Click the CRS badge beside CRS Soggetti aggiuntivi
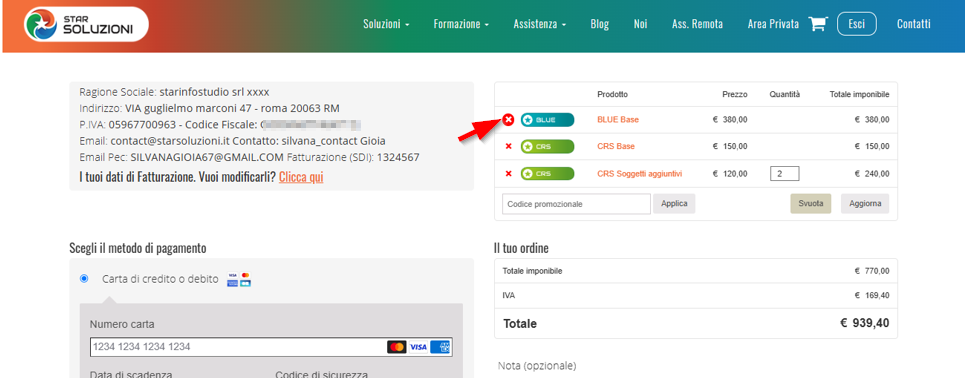This screenshot has width=965, height=378. tap(547, 174)
